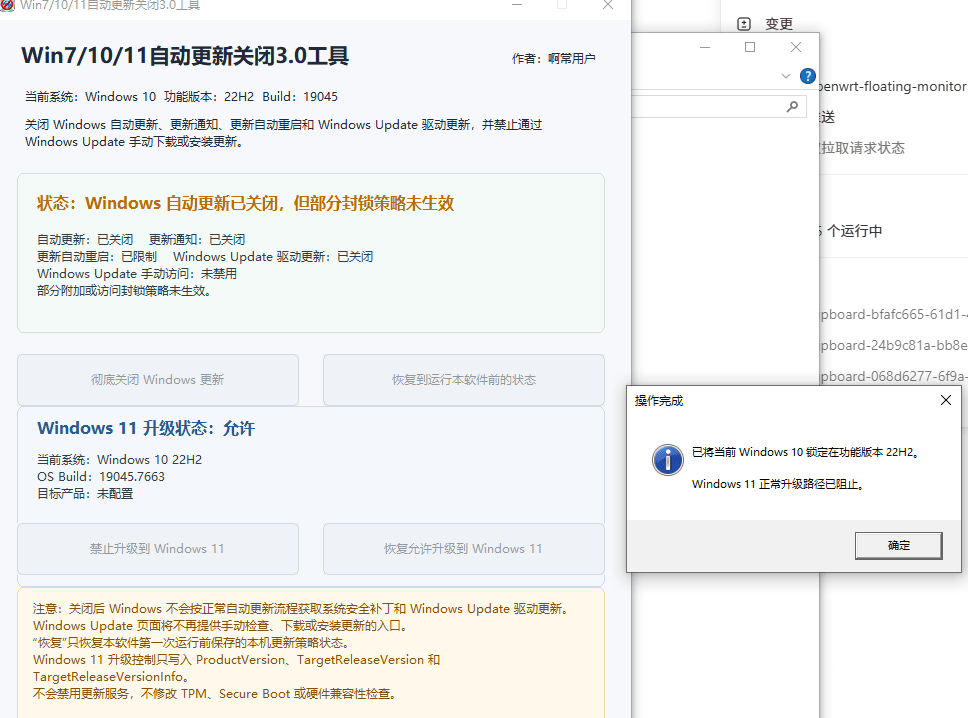Select the pboard-24b9c81a entry in background list
Viewport: 968px width, 718px height.
point(894,345)
